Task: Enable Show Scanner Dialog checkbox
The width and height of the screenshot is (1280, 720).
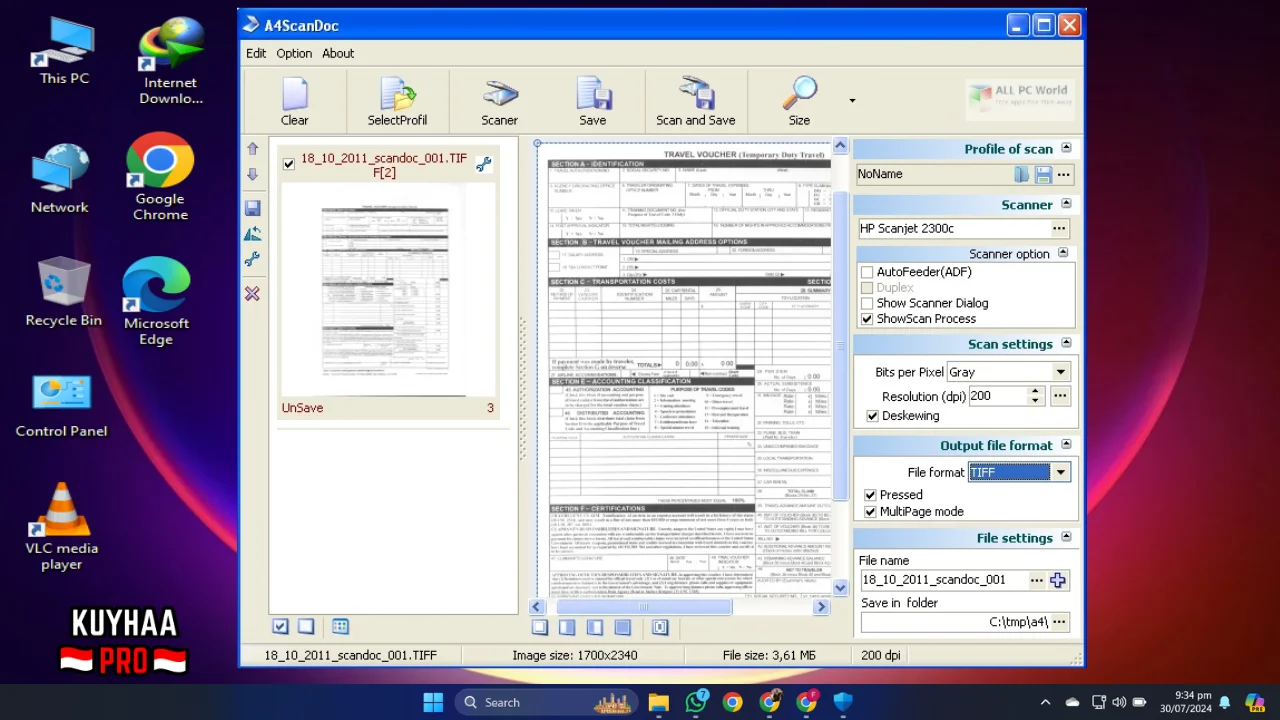Action: coord(867,303)
